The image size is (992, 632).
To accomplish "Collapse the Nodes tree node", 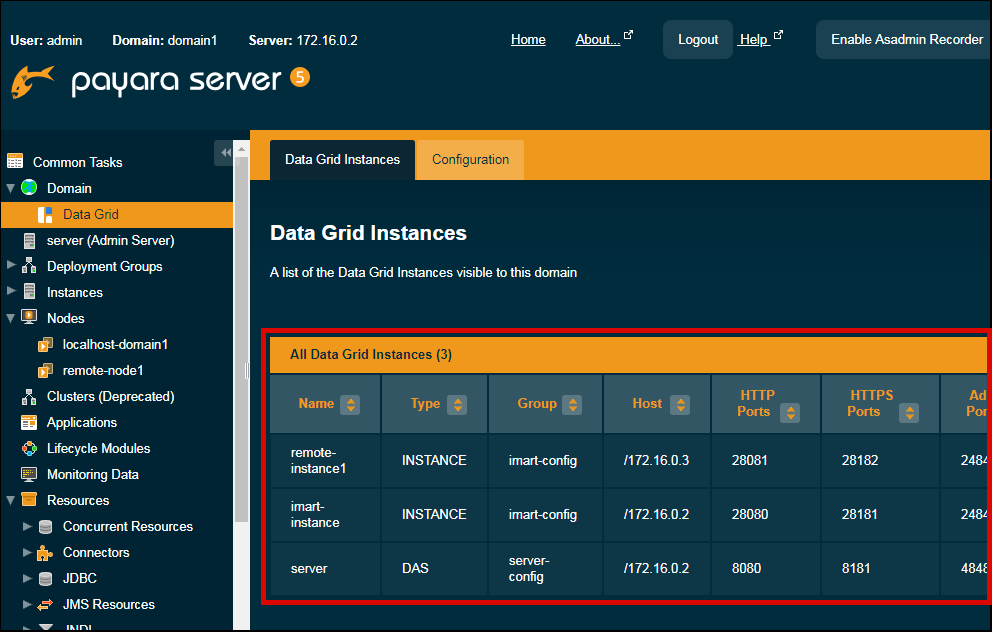I will coord(8,318).
